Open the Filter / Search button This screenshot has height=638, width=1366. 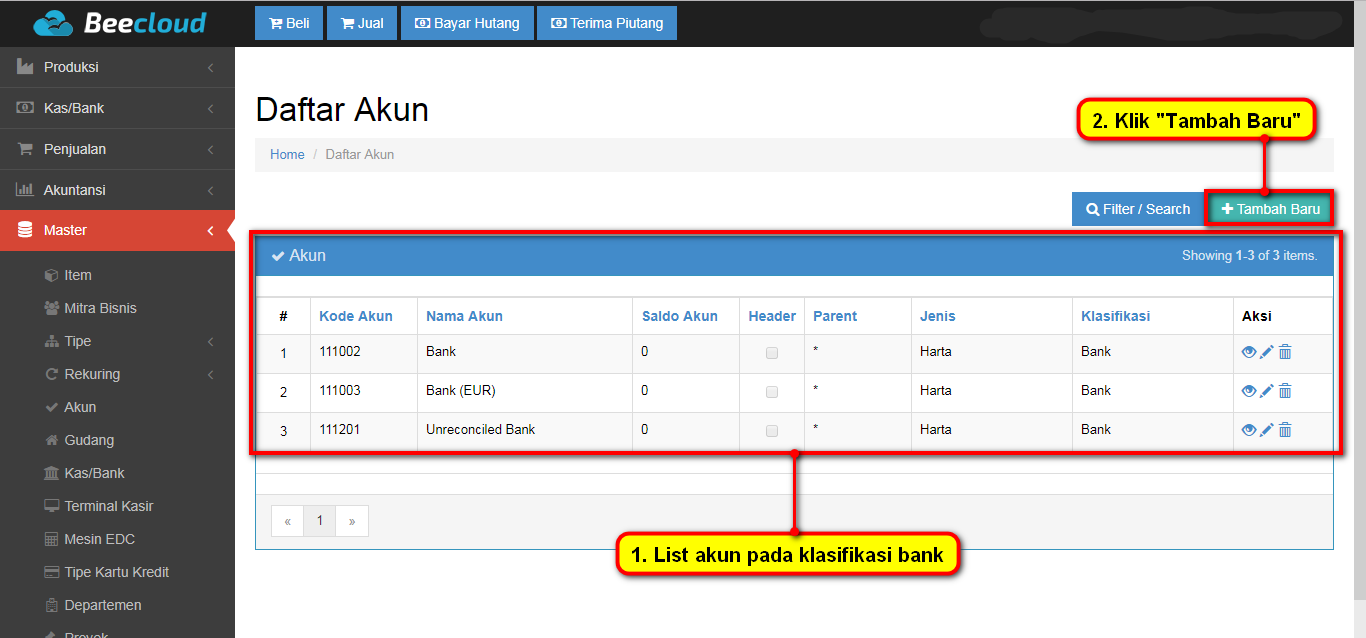1137,209
